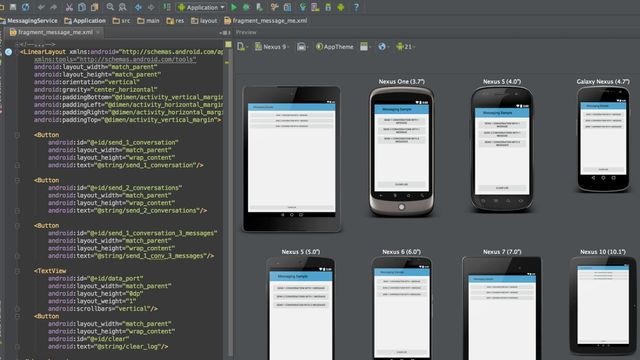This screenshot has width=640, height=360.
Task: Click the Cut scissors icon
Action: point(69,7)
